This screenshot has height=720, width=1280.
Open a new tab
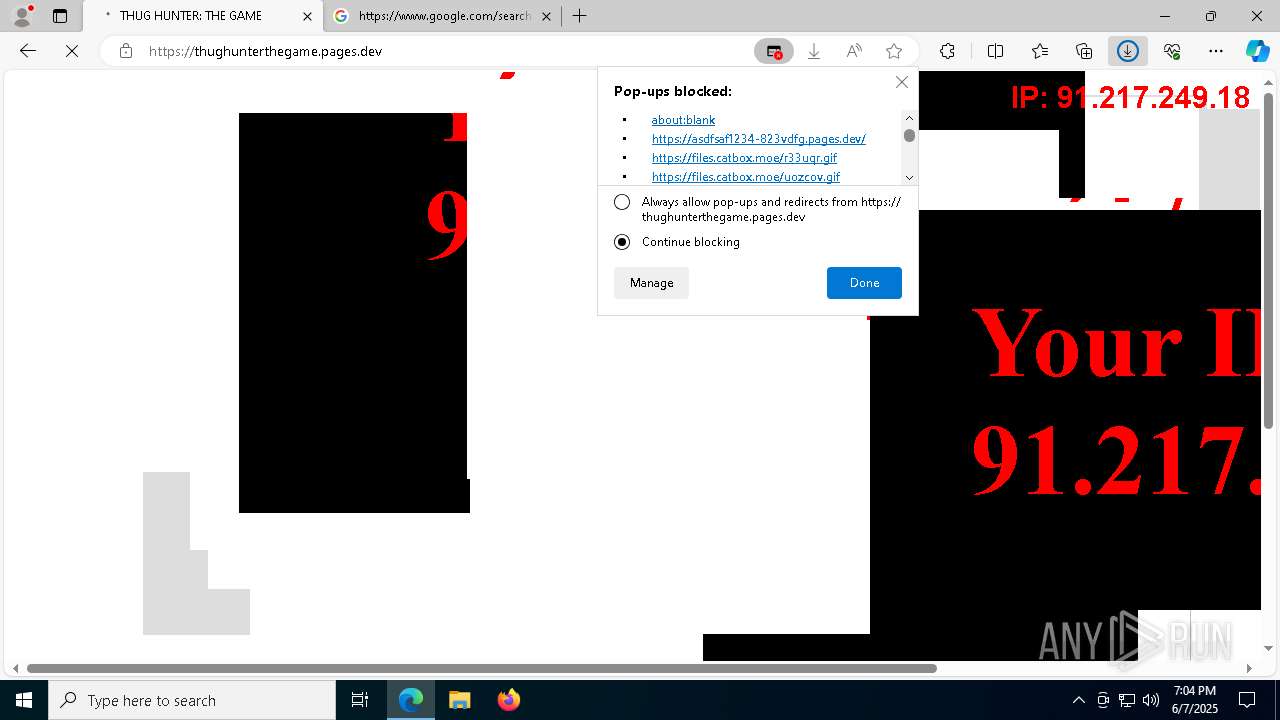point(579,16)
